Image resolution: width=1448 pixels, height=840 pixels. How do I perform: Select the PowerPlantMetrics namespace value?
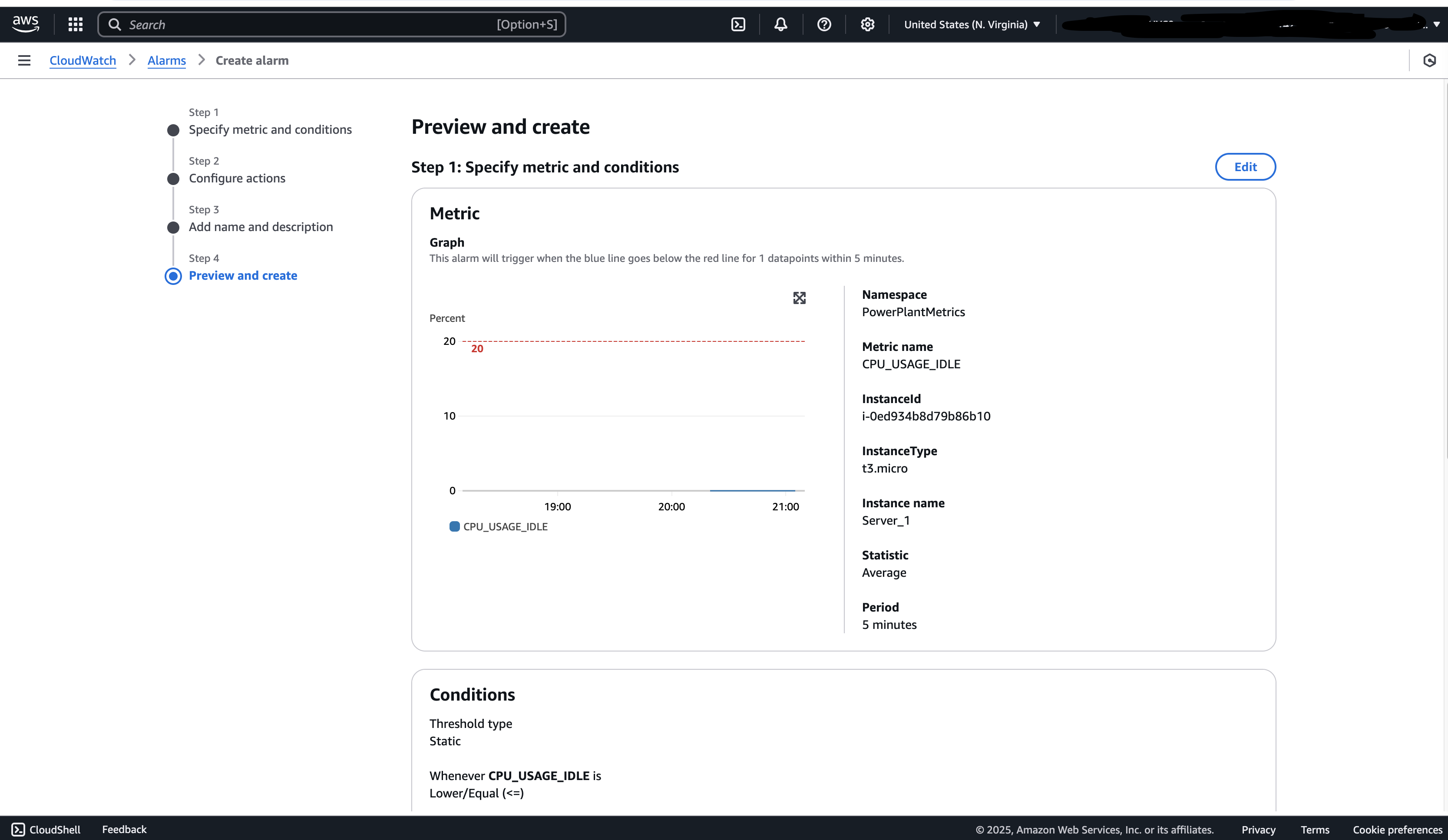pyautogui.click(x=914, y=312)
